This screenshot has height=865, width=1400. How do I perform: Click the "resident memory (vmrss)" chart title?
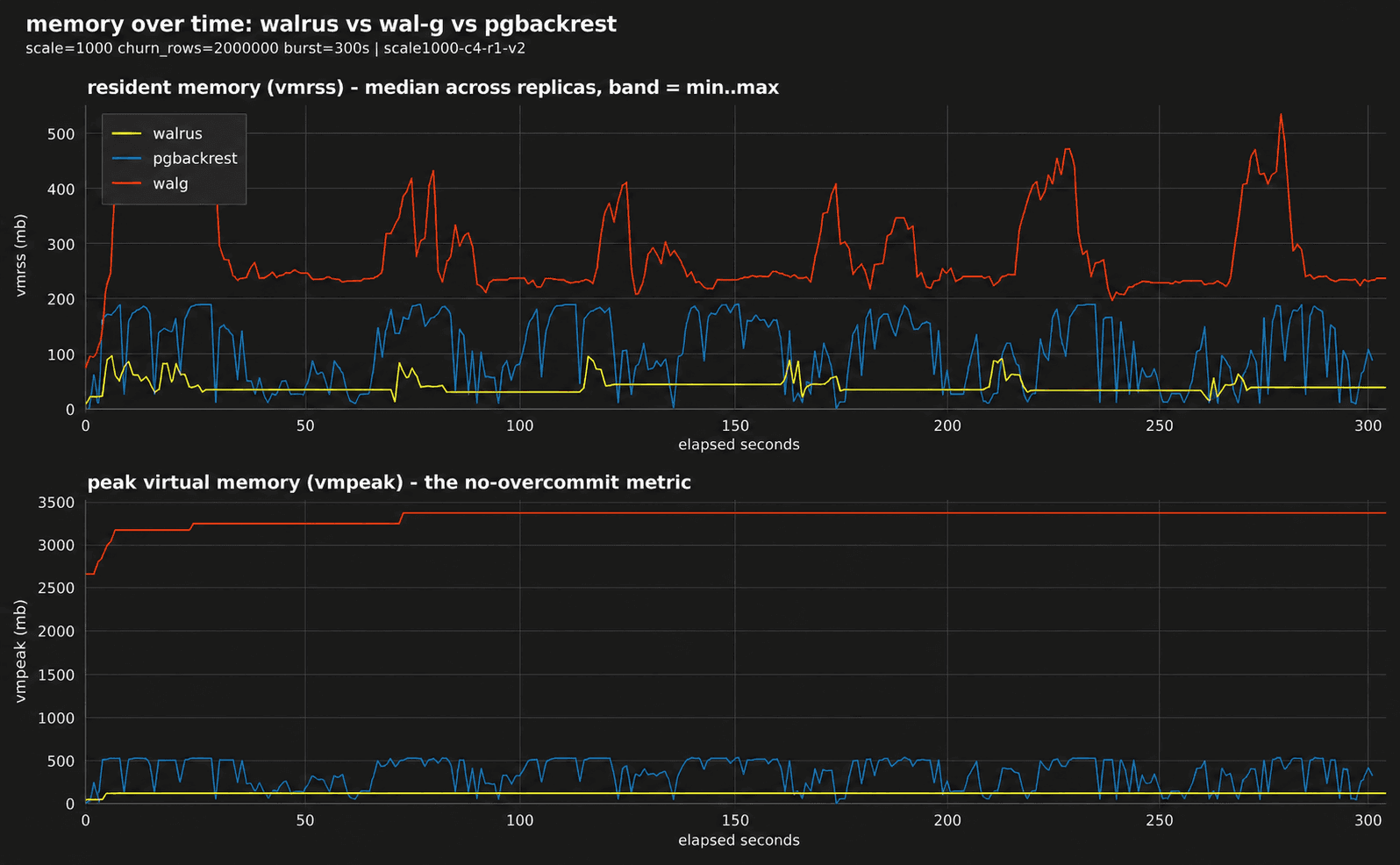point(432,88)
